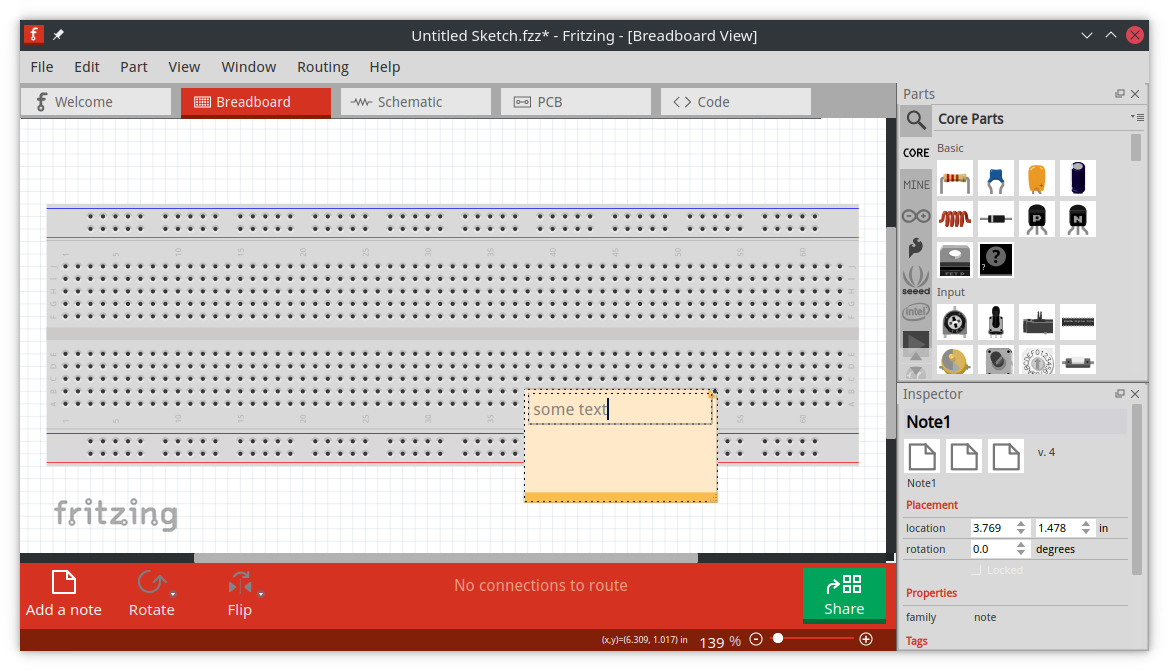The height and width of the screenshot is (671, 1169).
Task: Click the Parts bin vertical scrollbar
Action: click(x=1135, y=148)
